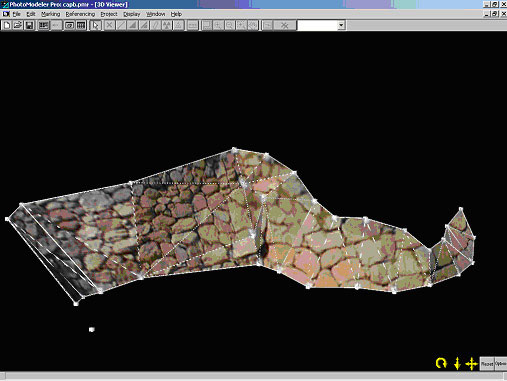This screenshot has height=381, width=507.
Task: Click the photo list toolbar icon
Action: (43, 25)
